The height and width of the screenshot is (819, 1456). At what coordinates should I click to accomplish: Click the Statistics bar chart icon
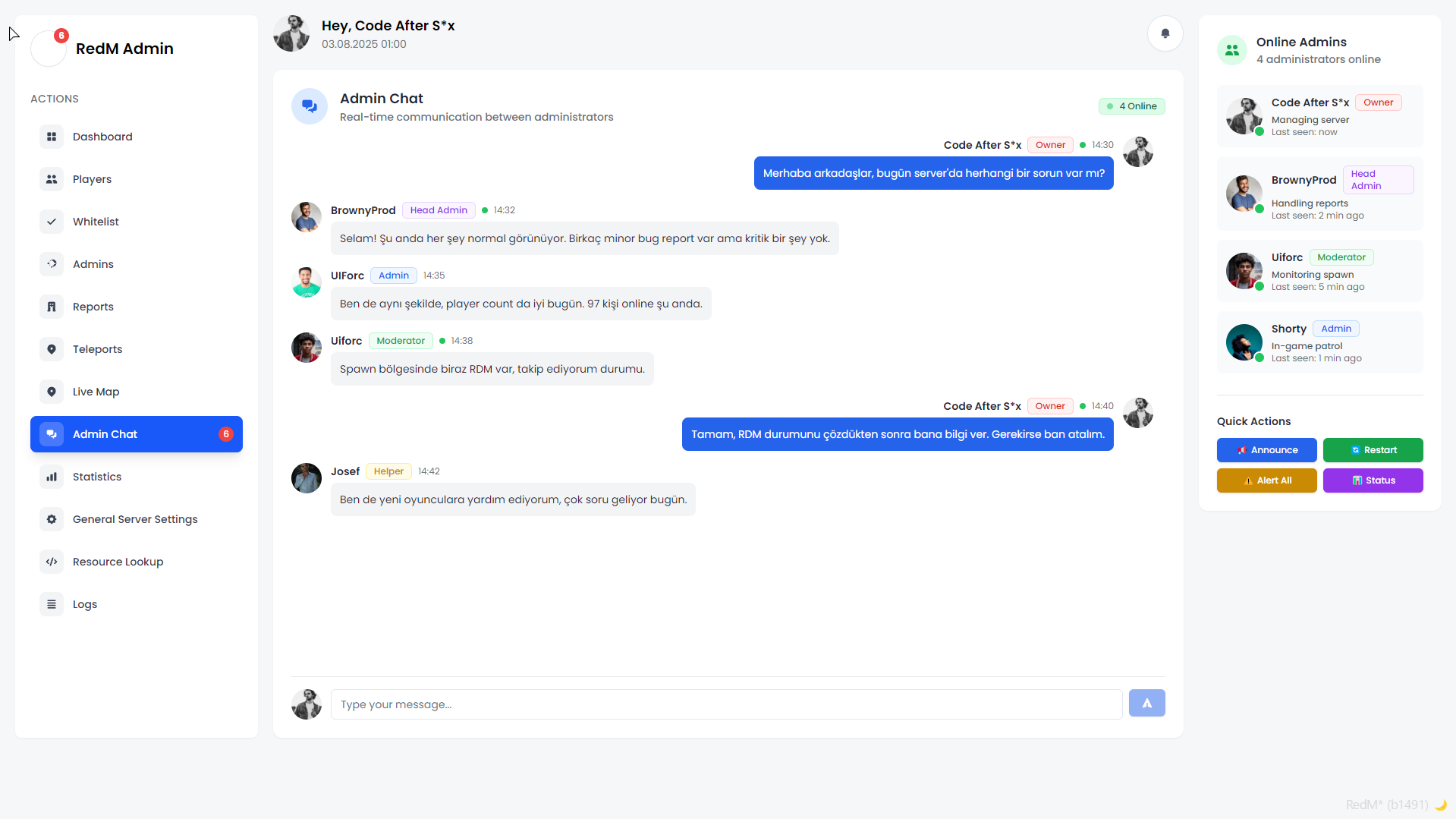click(52, 477)
